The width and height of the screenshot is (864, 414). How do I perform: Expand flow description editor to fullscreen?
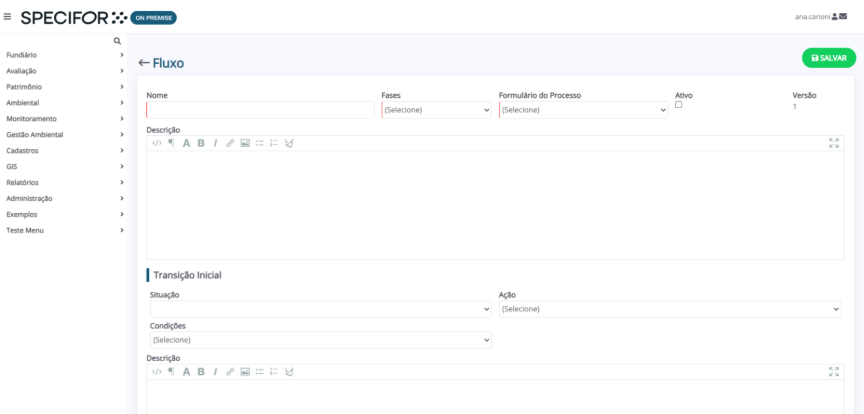(x=834, y=143)
